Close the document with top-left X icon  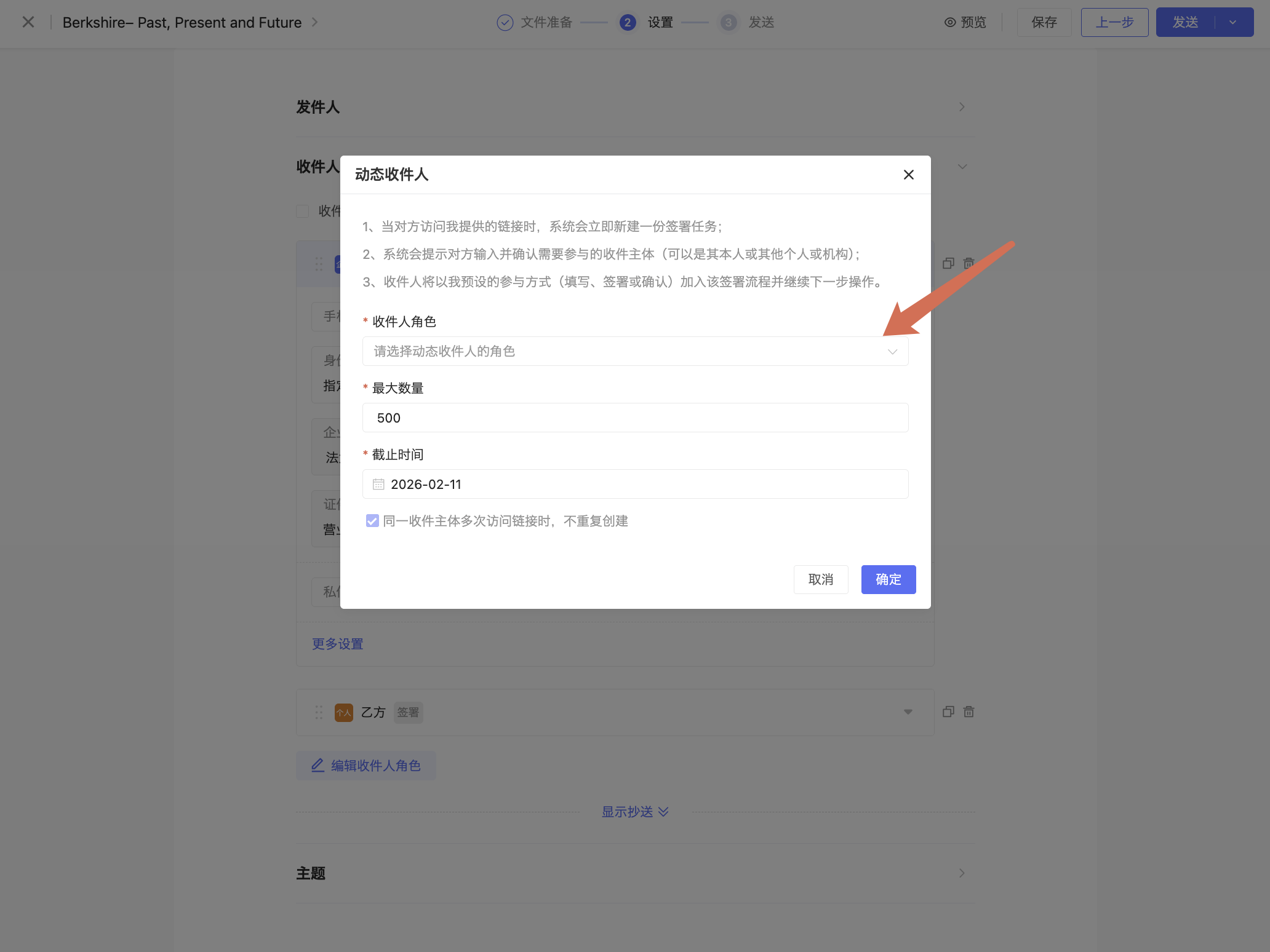coord(28,22)
